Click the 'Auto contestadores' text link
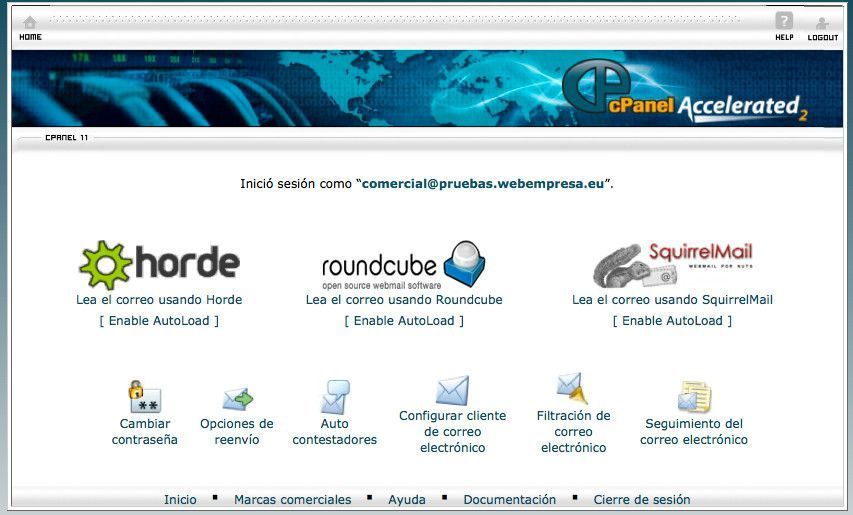 tap(335, 432)
